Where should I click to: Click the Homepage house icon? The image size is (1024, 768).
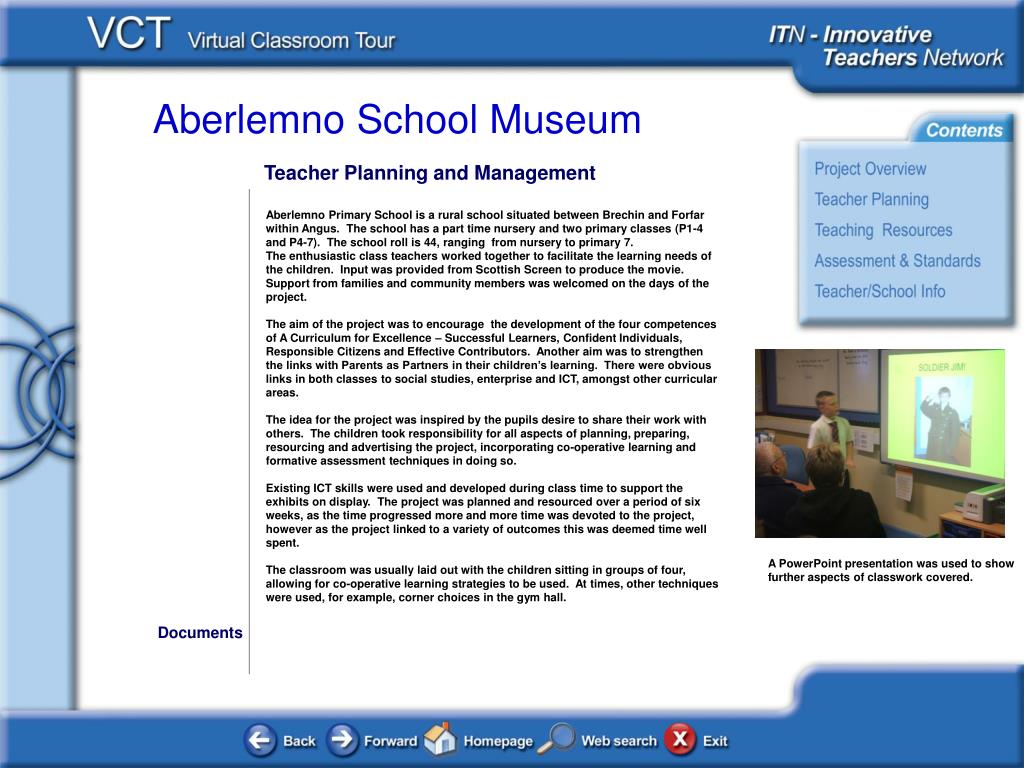pyautogui.click(x=440, y=739)
